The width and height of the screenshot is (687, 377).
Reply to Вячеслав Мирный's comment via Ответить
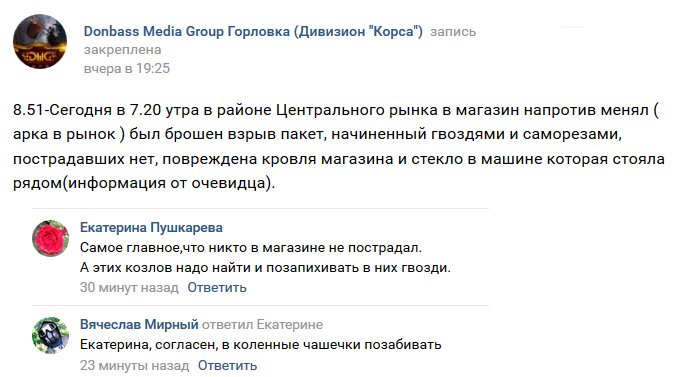[x=227, y=365]
